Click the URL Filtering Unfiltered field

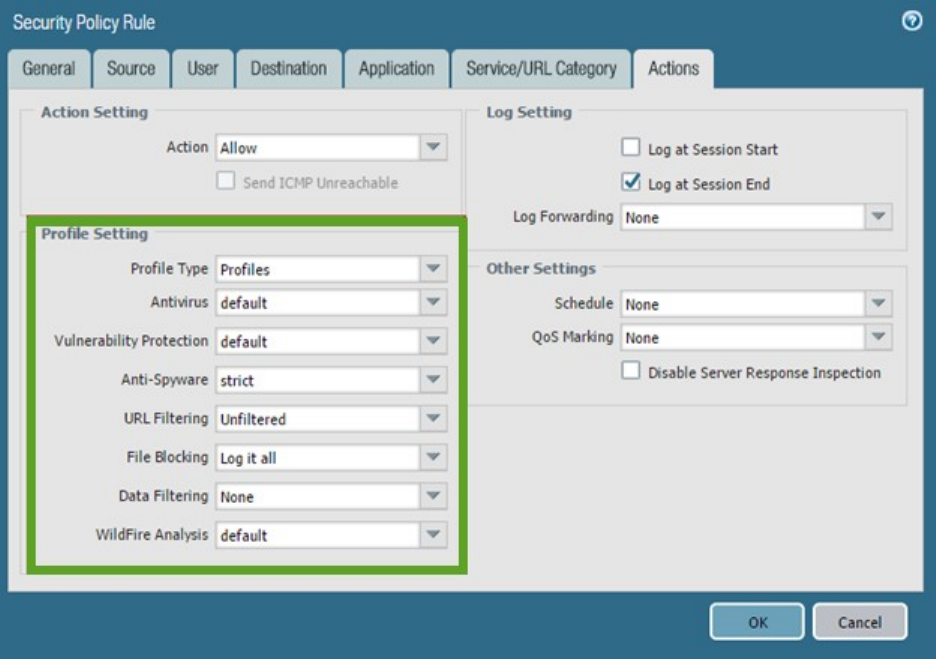[318, 419]
